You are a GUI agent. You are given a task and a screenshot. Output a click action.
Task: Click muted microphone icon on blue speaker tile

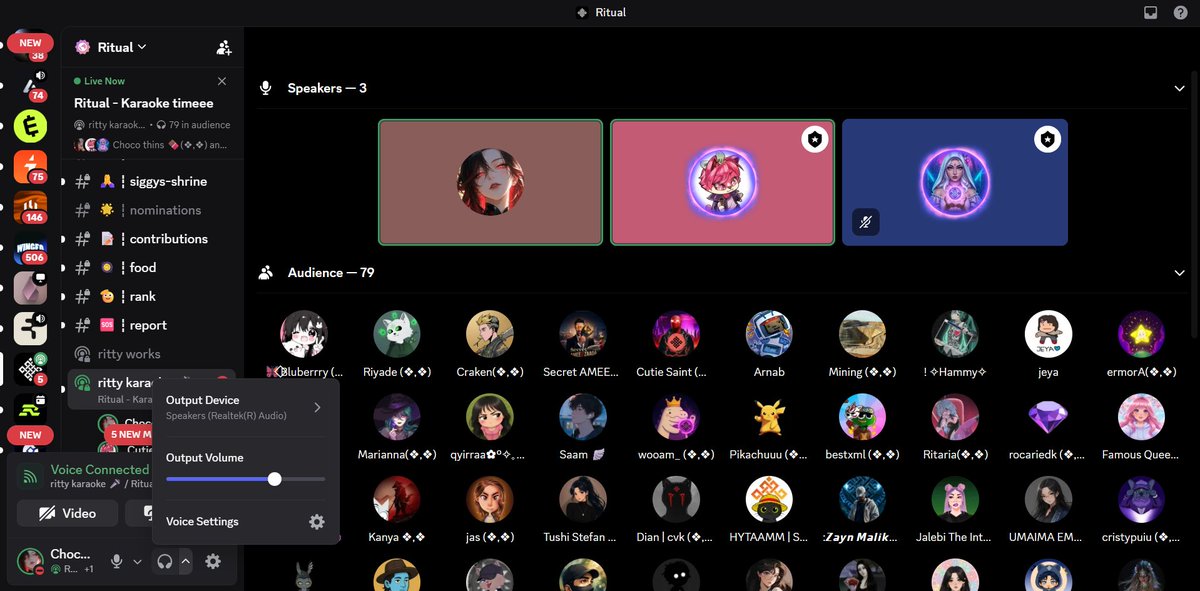click(x=865, y=222)
